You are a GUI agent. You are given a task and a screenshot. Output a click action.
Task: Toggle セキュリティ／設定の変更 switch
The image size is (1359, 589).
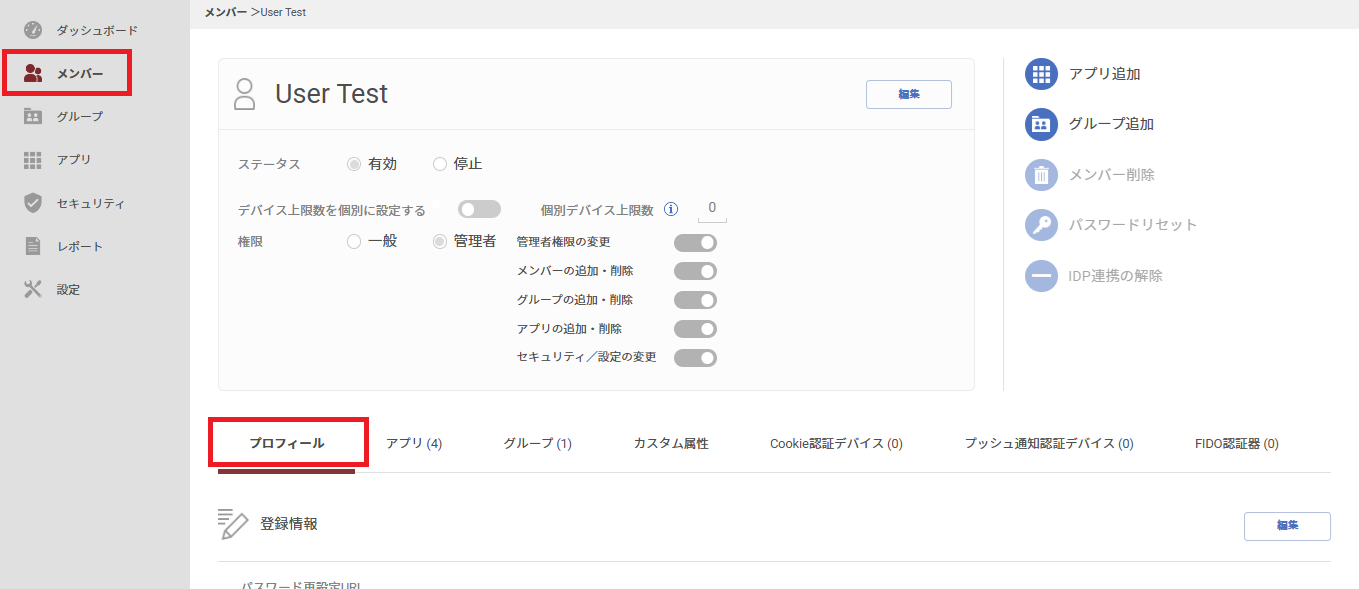pyautogui.click(x=695, y=358)
